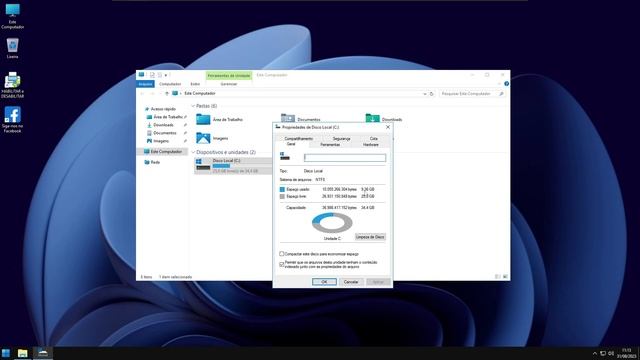Show hidden tray icons chevron on taskbar

pyautogui.click(x=595, y=353)
